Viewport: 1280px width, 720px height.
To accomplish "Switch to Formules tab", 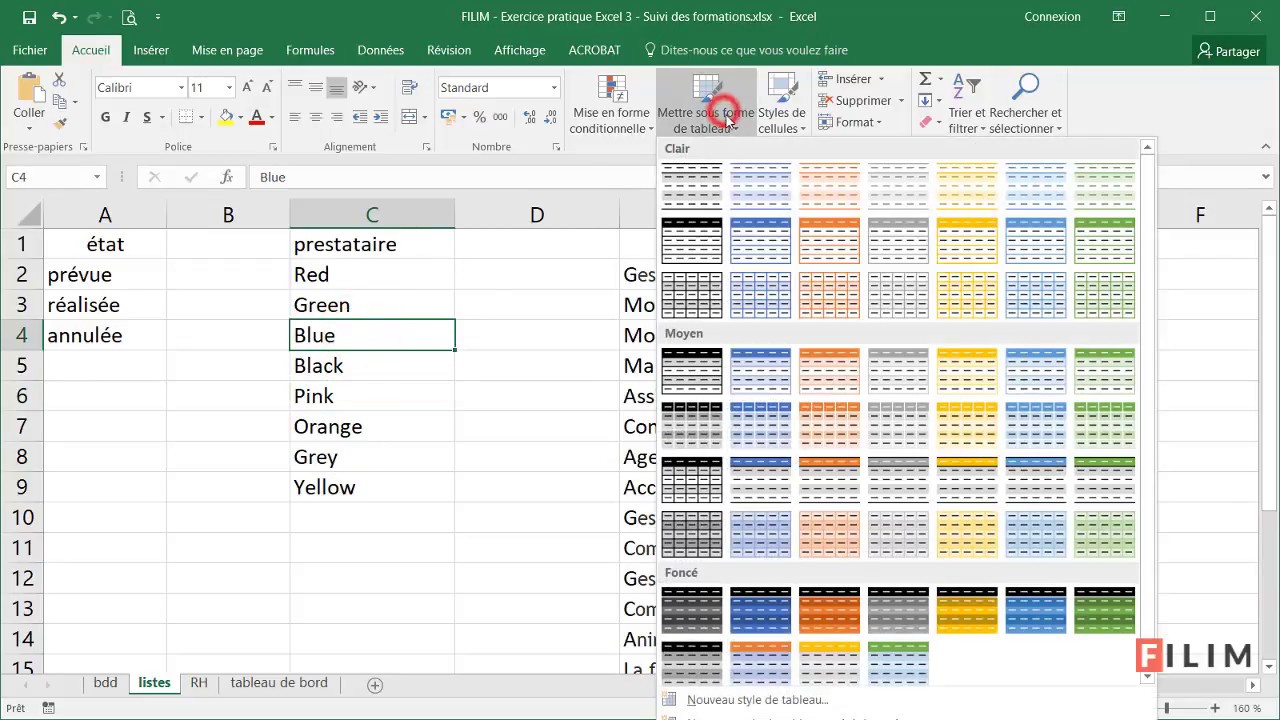I will [310, 50].
